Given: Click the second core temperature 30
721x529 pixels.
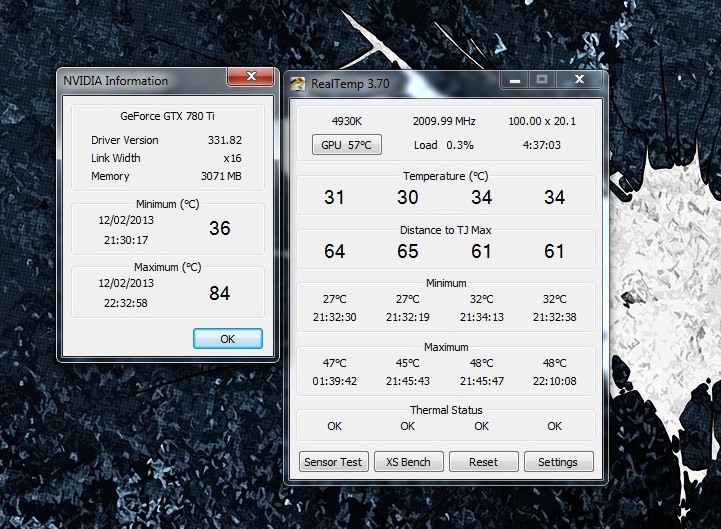Looking at the screenshot, I should [408, 197].
